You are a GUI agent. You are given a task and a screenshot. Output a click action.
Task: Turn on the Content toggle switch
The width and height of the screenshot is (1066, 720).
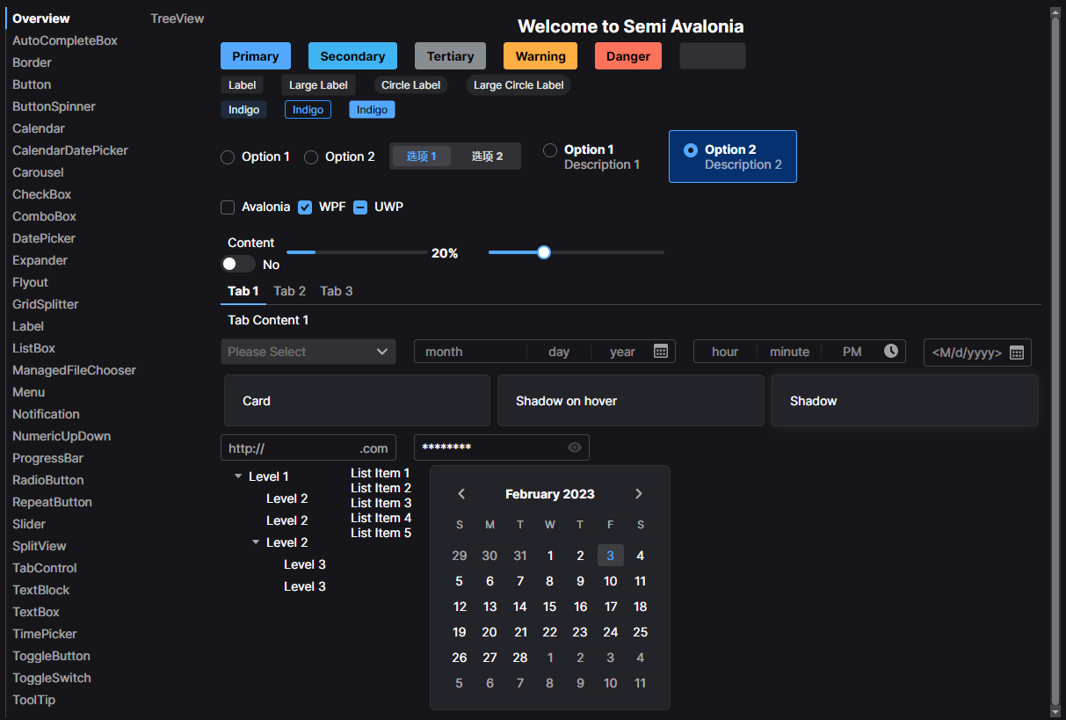[x=238, y=264]
